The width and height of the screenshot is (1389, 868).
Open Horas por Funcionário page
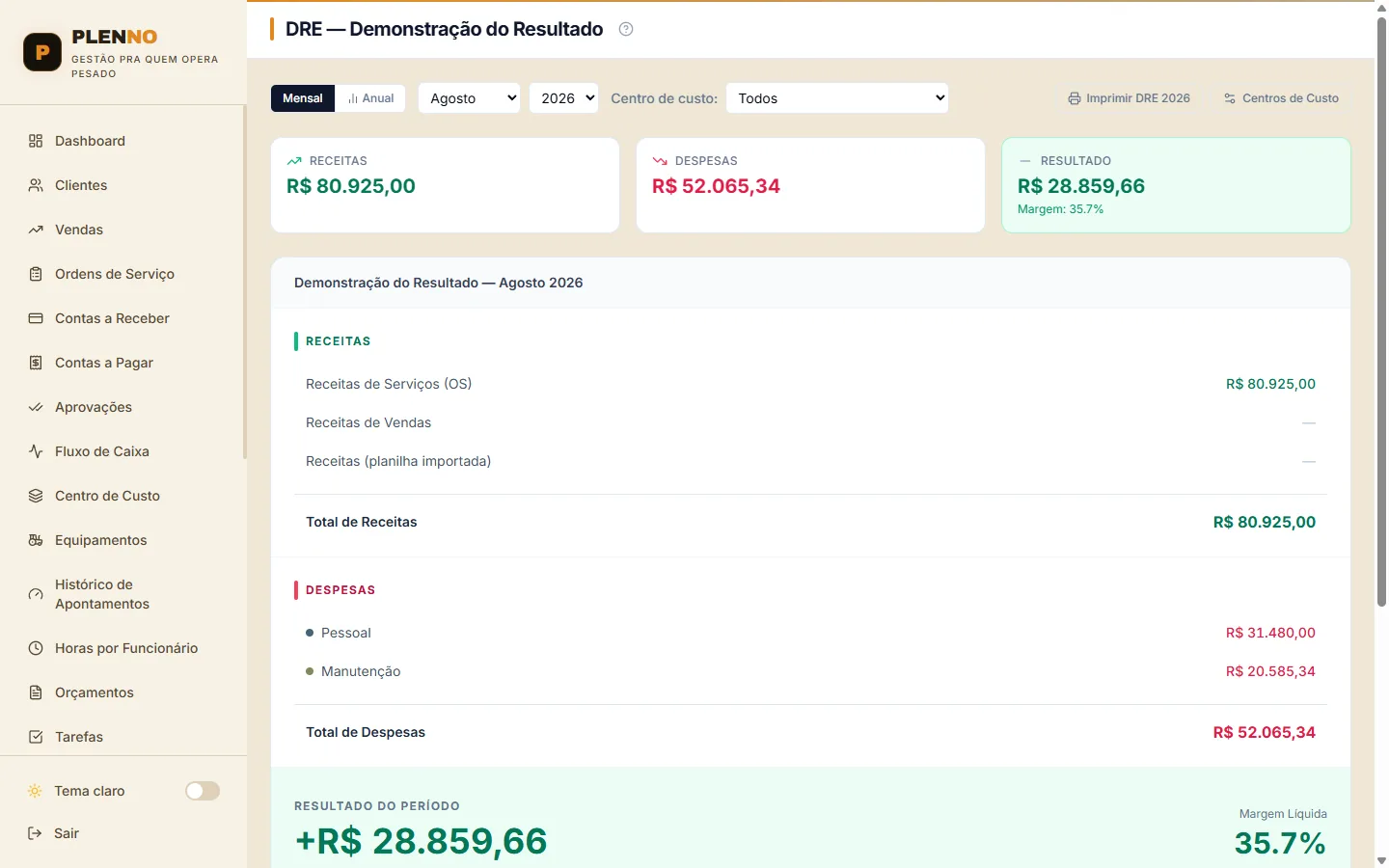coord(122,648)
